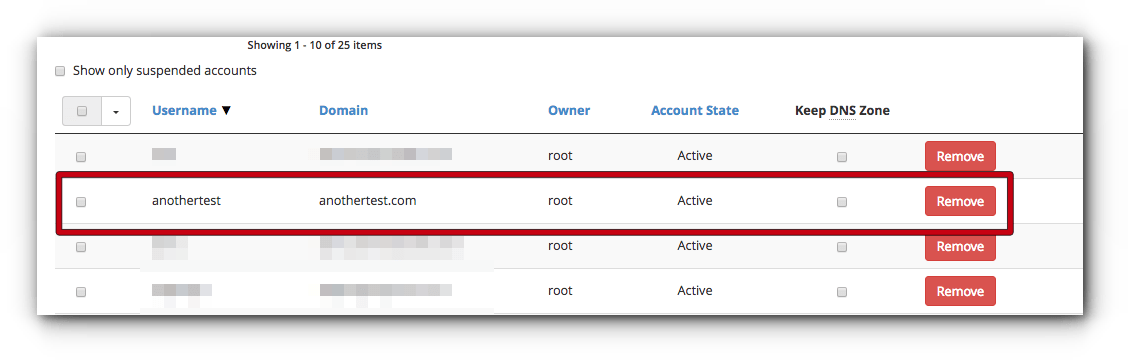Select the third account row checkbox

(81, 247)
